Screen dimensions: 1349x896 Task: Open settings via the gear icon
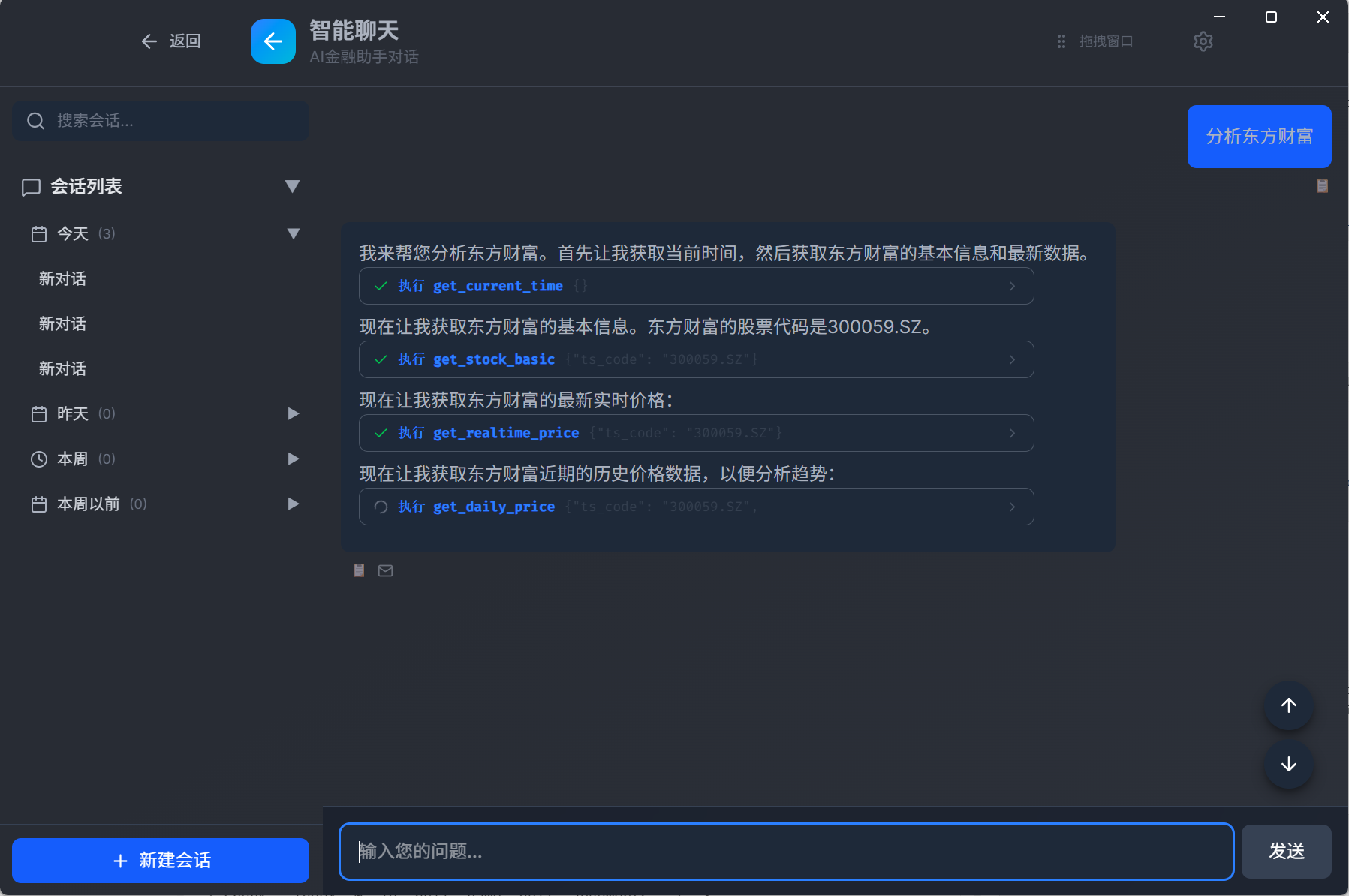(1203, 41)
